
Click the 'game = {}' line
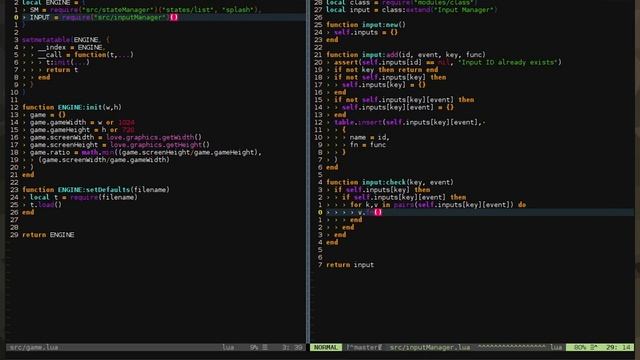[x=47, y=115]
